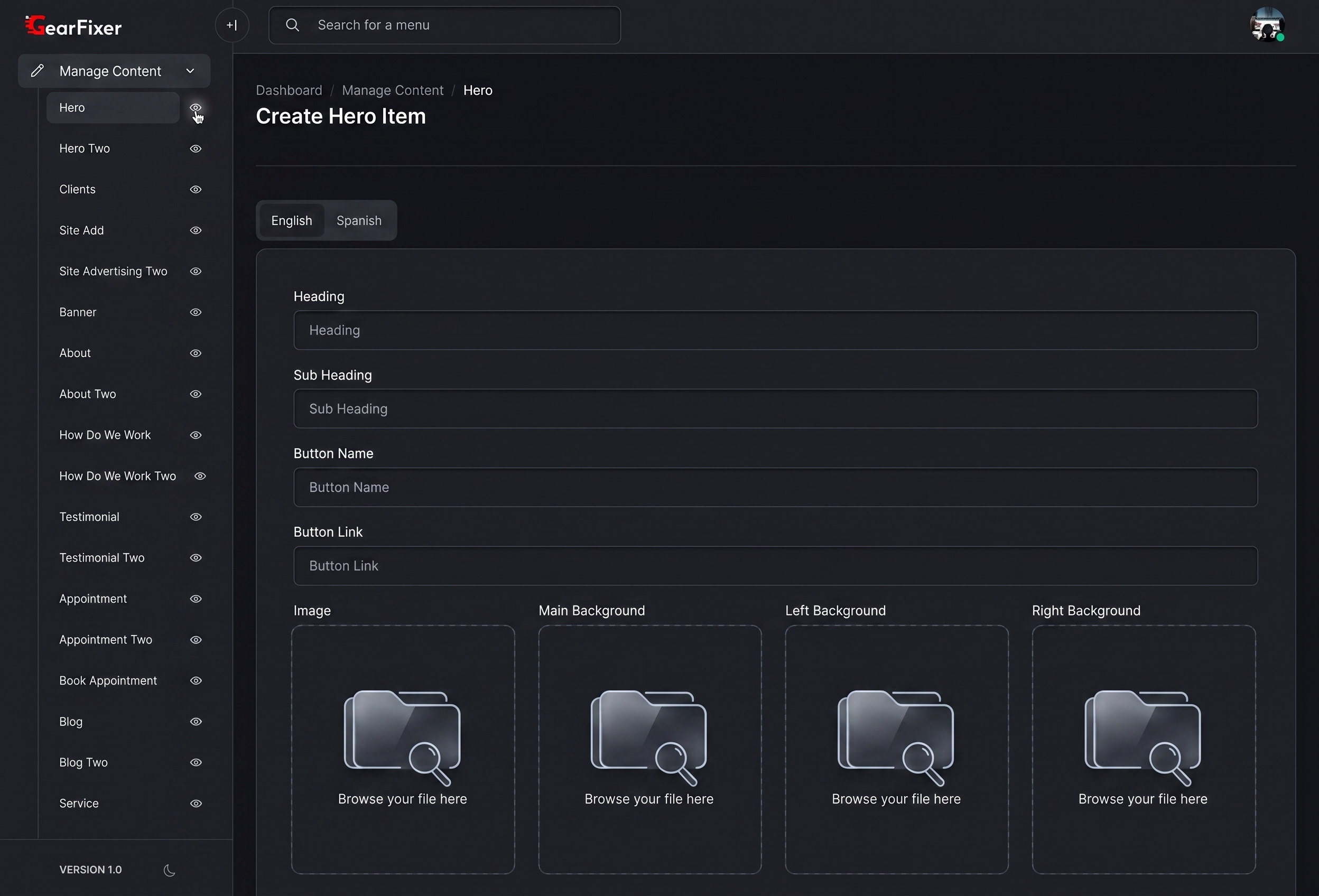Click into the Sub Heading input field
The height and width of the screenshot is (896, 1319).
[775, 408]
